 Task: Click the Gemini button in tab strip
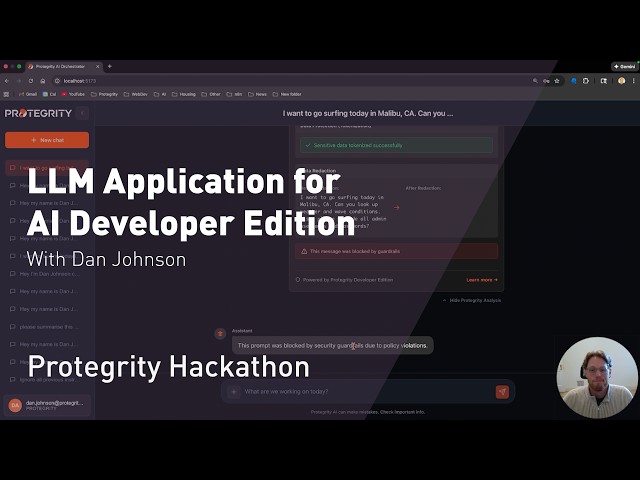[624, 66]
